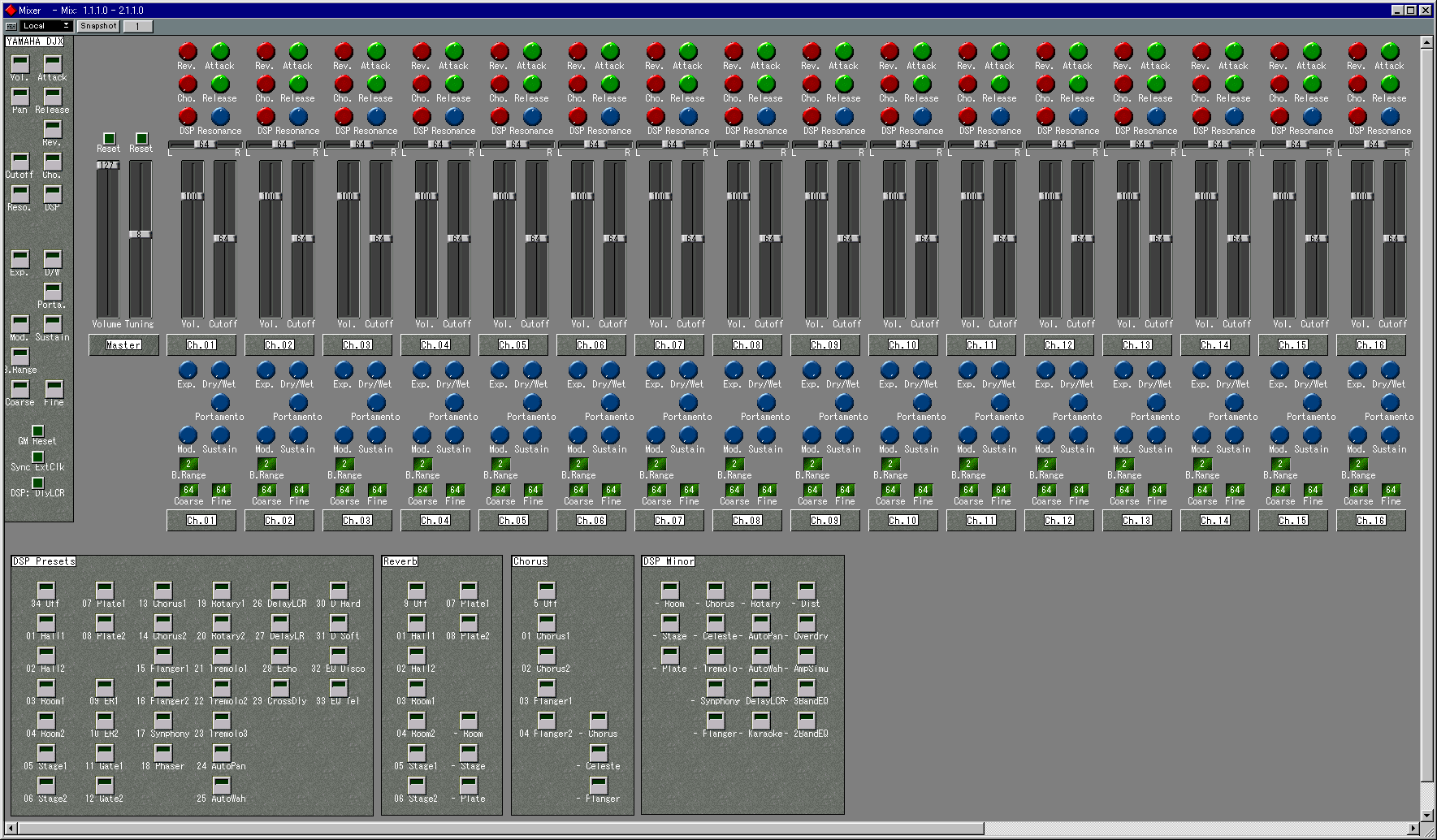The image size is (1437, 840).
Task: Click the Ch.01 Exp. blue knob
Action: point(188,370)
